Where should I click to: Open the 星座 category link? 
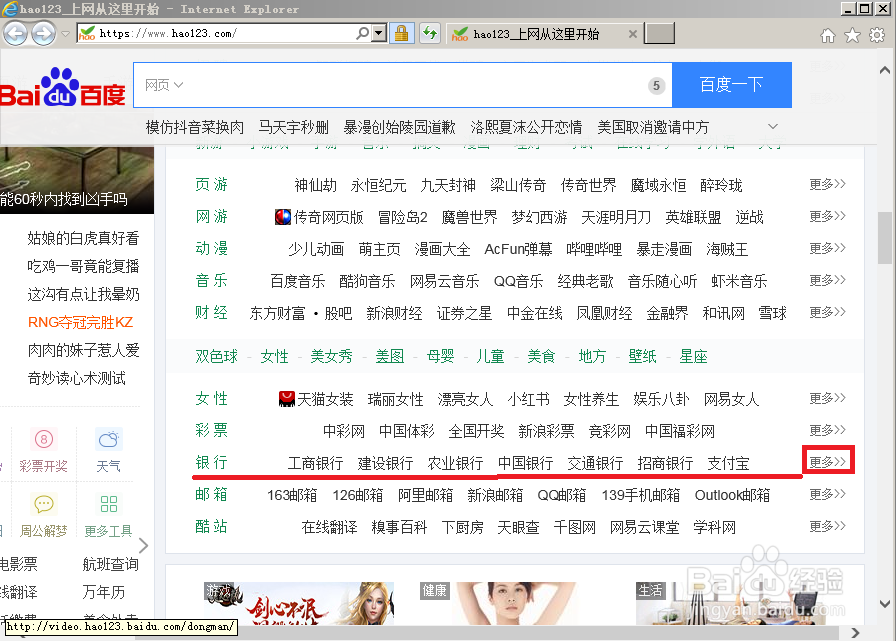pos(693,356)
